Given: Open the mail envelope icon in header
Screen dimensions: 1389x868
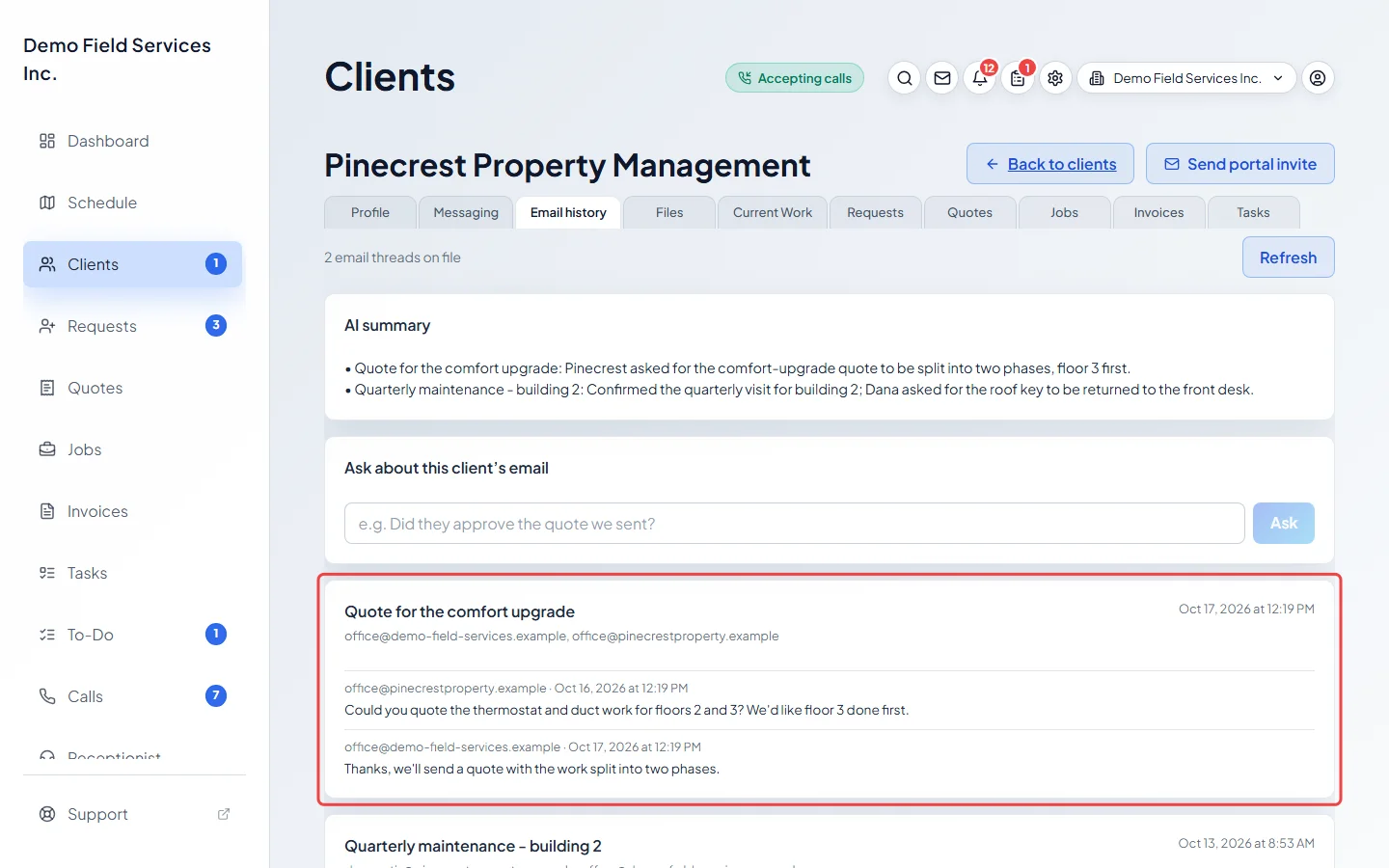Looking at the screenshot, I should pos(942,78).
